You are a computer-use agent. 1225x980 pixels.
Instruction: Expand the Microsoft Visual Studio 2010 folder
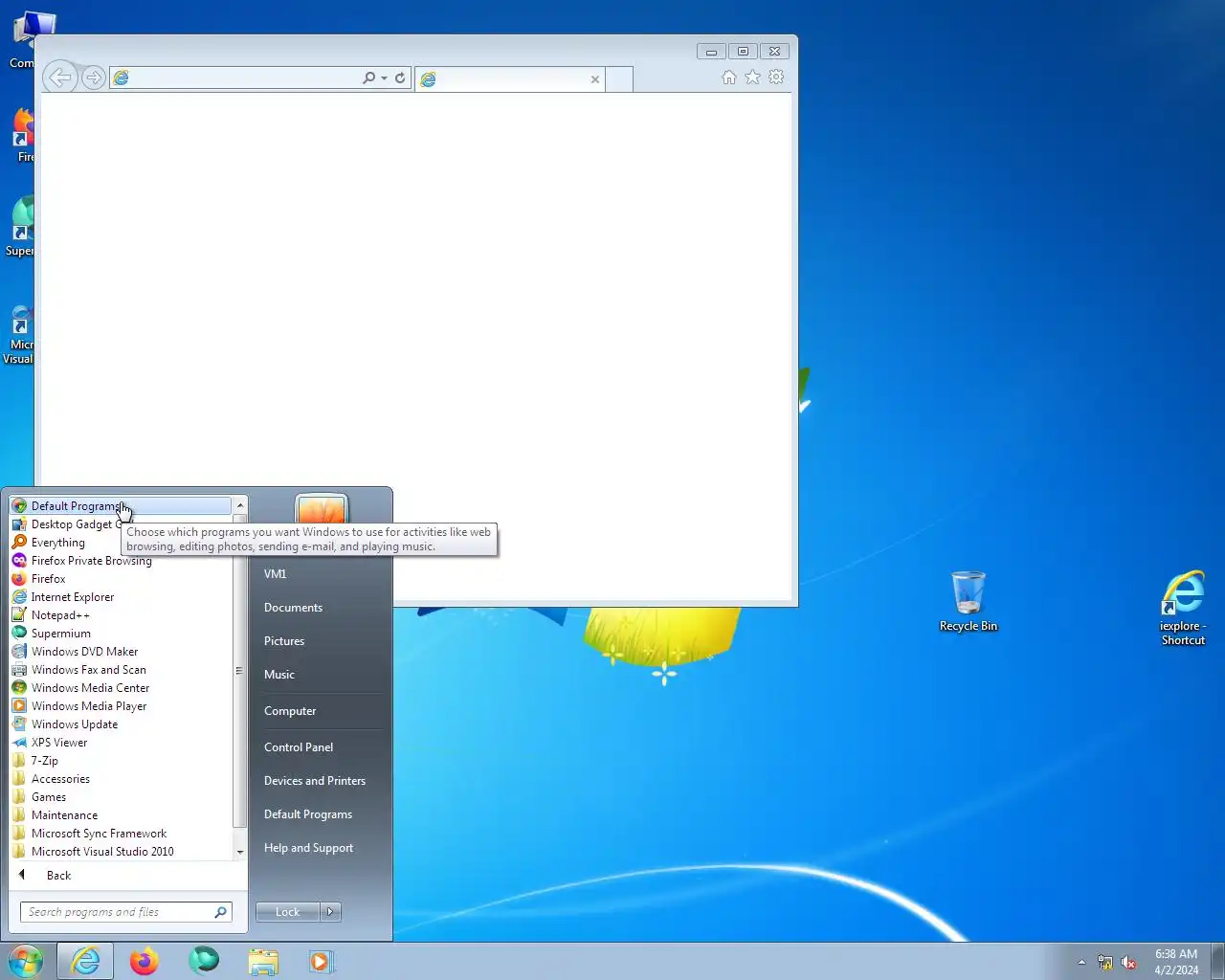pyautogui.click(x=120, y=852)
